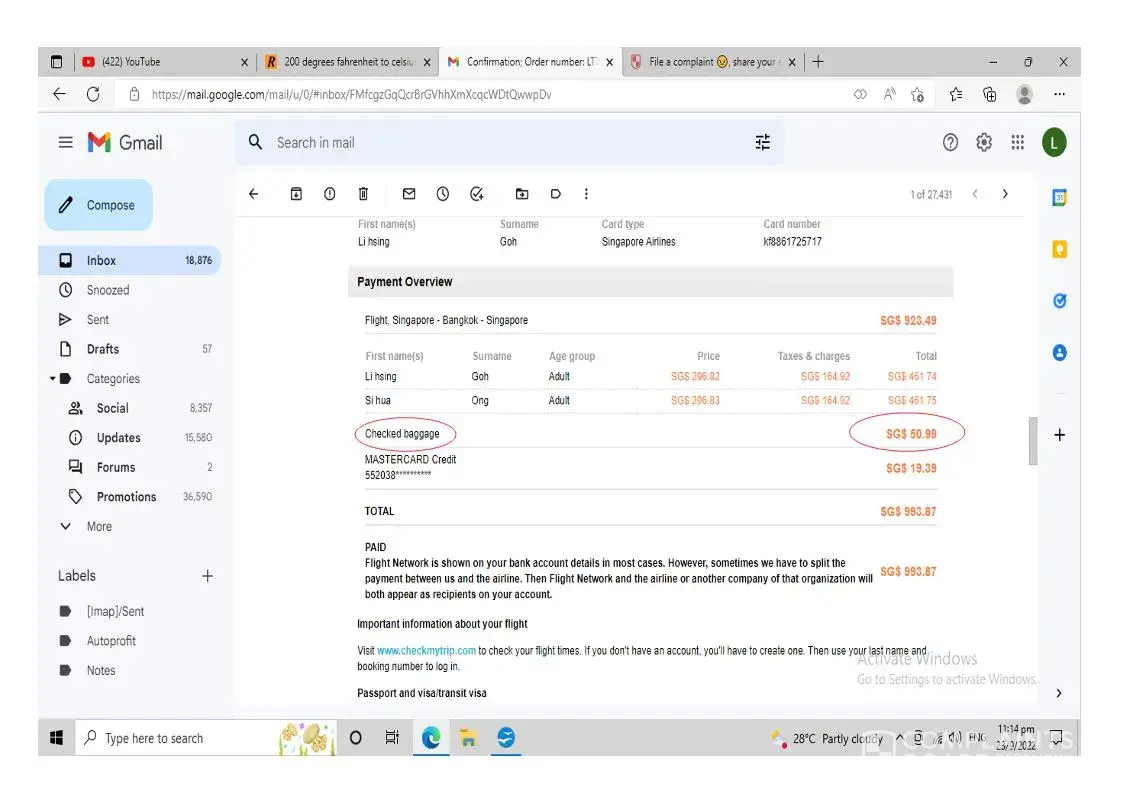
Task: Collapse the Categories section
Action: click(53, 379)
